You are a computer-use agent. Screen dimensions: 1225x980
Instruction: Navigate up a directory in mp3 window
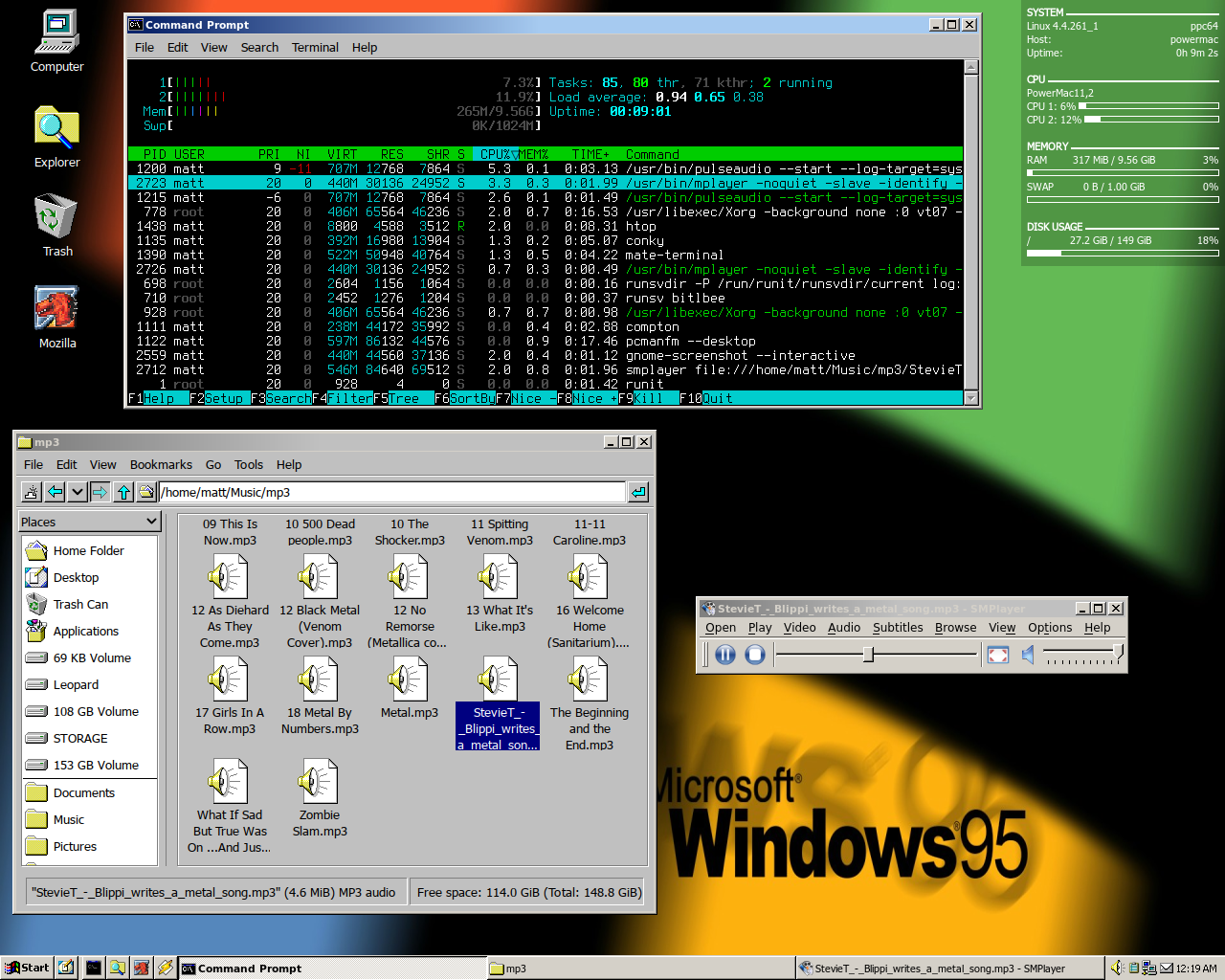point(125,491)
